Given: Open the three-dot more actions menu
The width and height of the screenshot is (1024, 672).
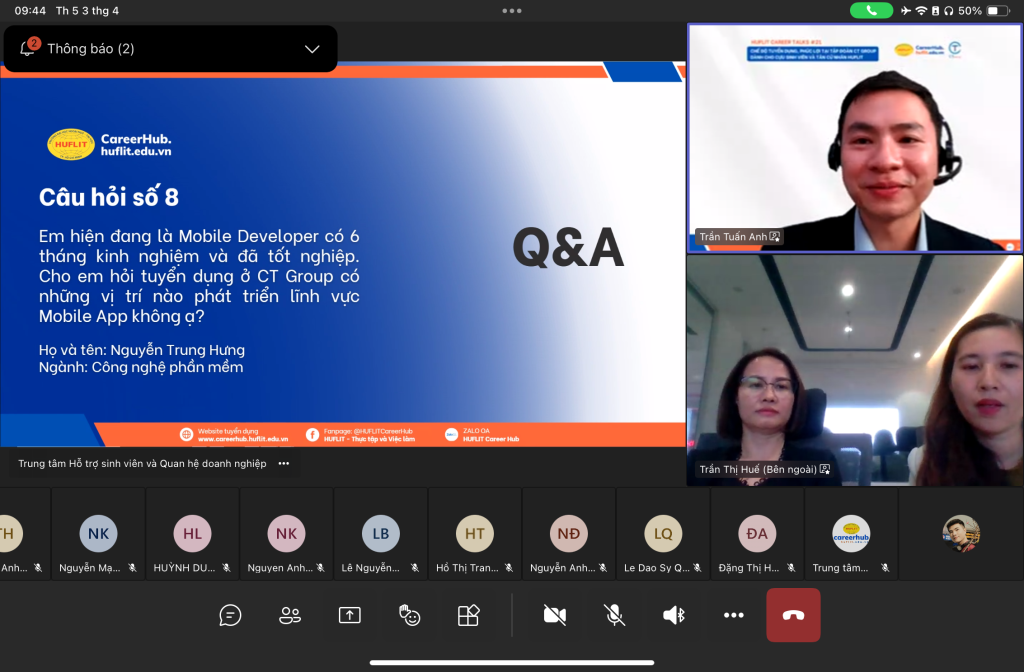Looking at the screenshot, I should 734,615.
